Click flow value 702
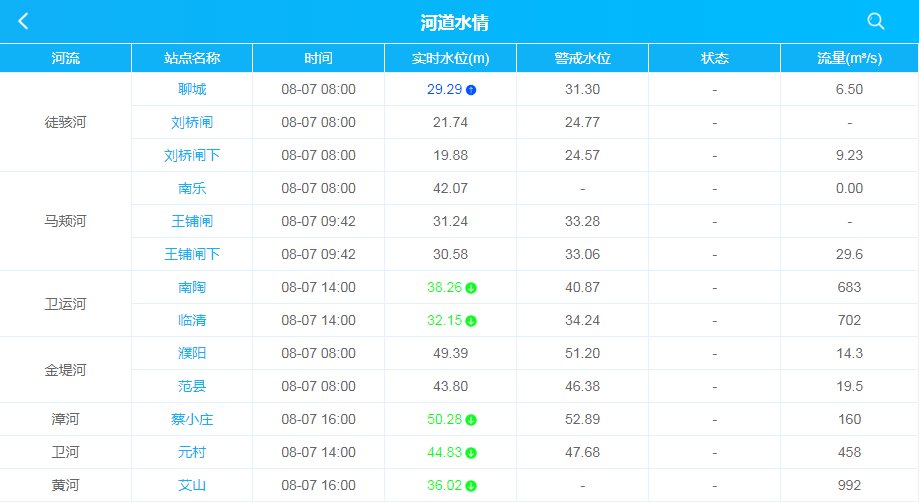 pyautogui.click(x=849, y=320)
